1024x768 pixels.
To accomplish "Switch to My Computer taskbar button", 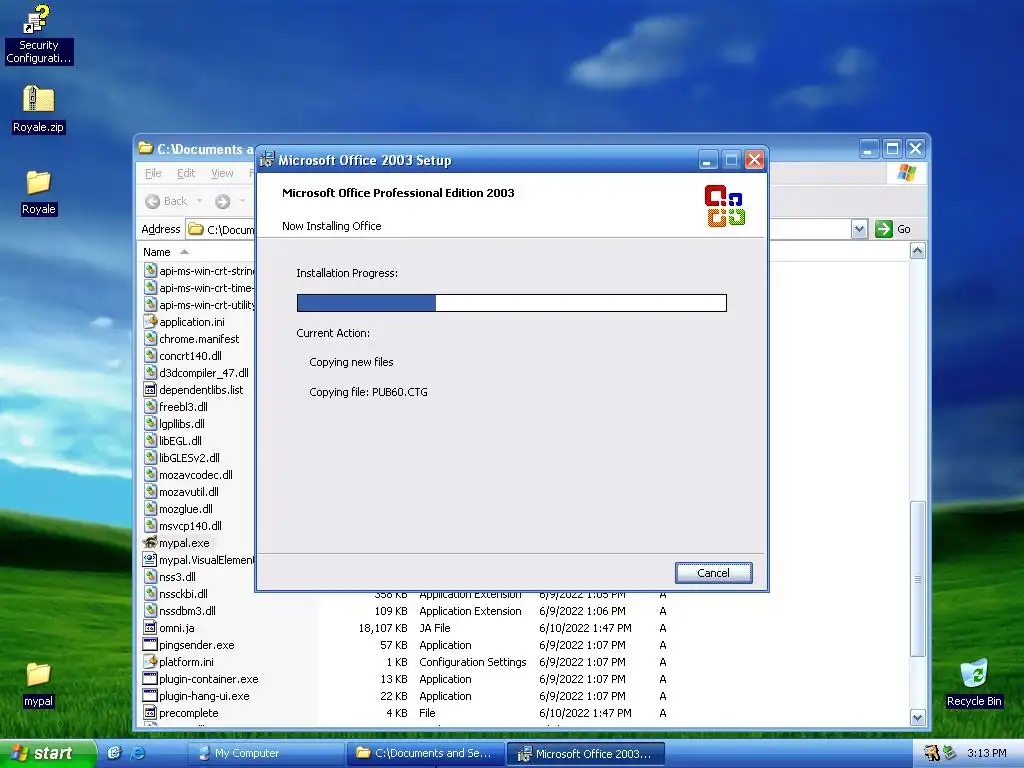I will pos(266,753).
